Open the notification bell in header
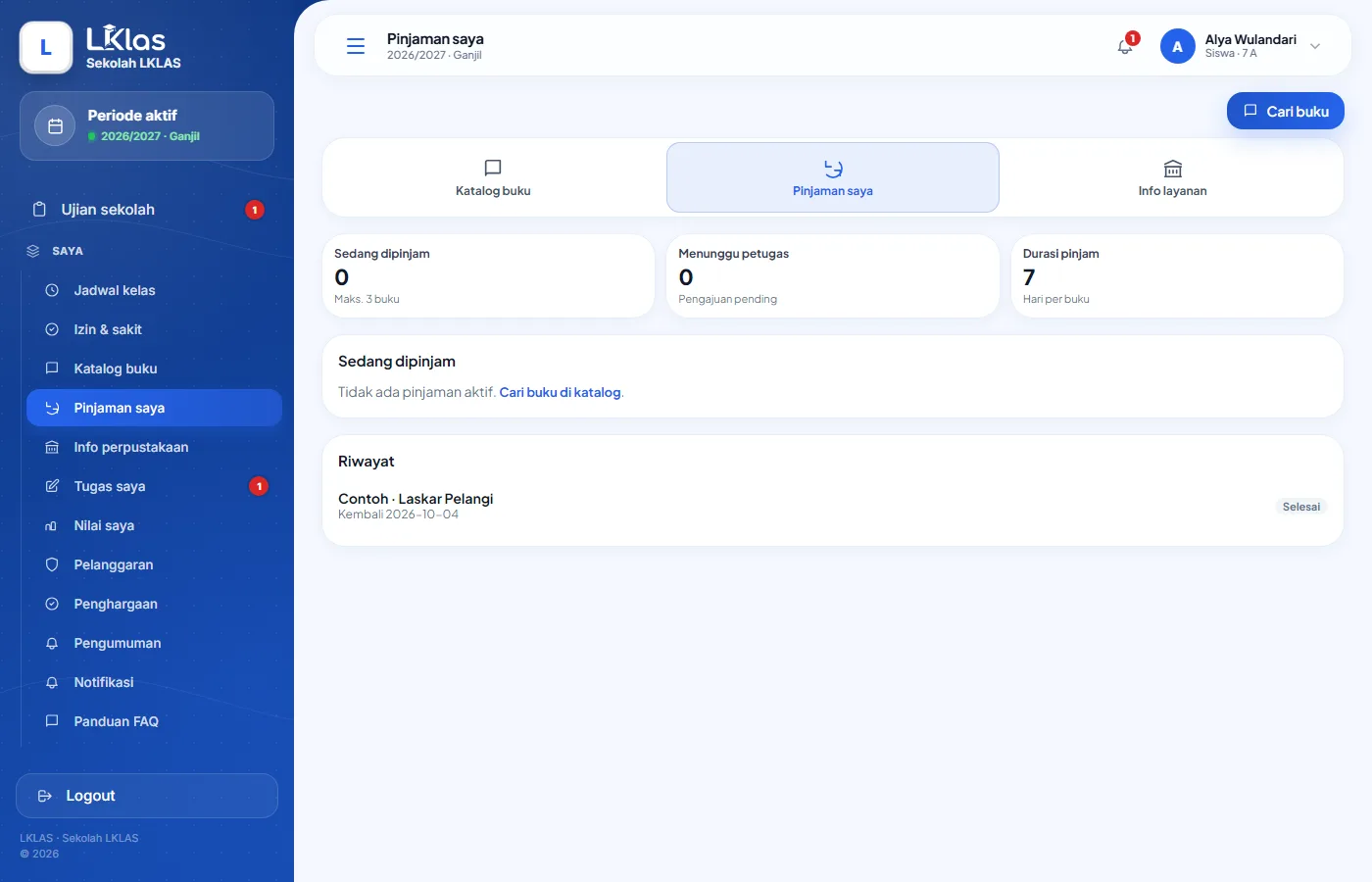The image size is (1372, 882). pos(1125,46)
